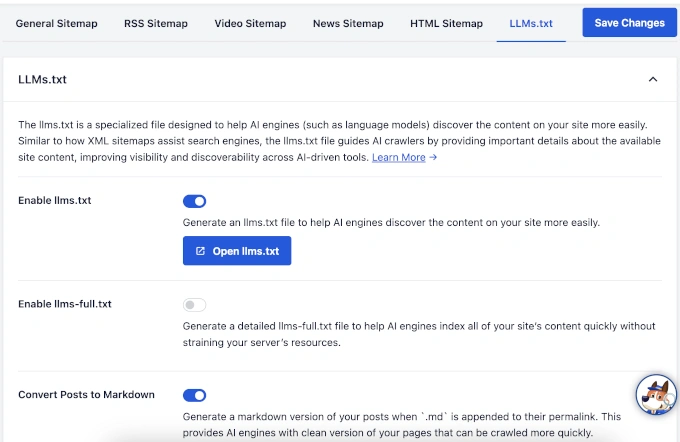
Task: Open the RSS Sitemap tab
Action: coord(156,23)
